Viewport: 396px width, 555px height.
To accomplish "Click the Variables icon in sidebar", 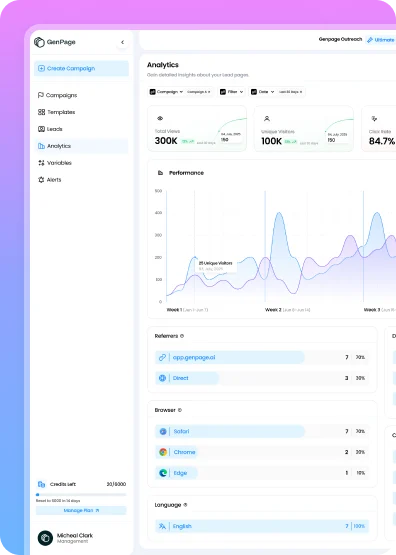I will [x=41, y=163].
